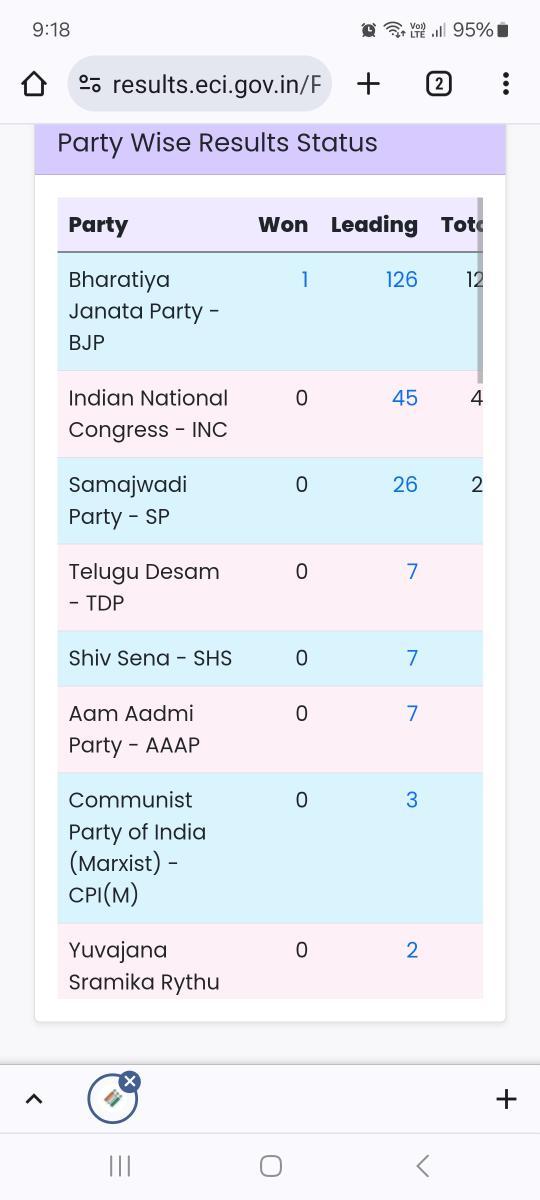
Task: Tap the Android home navigation button
Action: tap(270, 1165)
